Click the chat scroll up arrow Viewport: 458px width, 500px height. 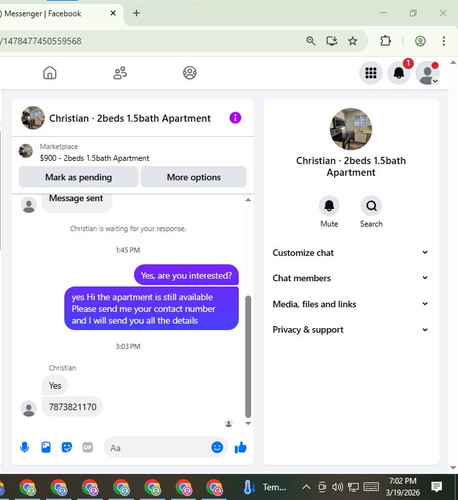coord(248,200)
